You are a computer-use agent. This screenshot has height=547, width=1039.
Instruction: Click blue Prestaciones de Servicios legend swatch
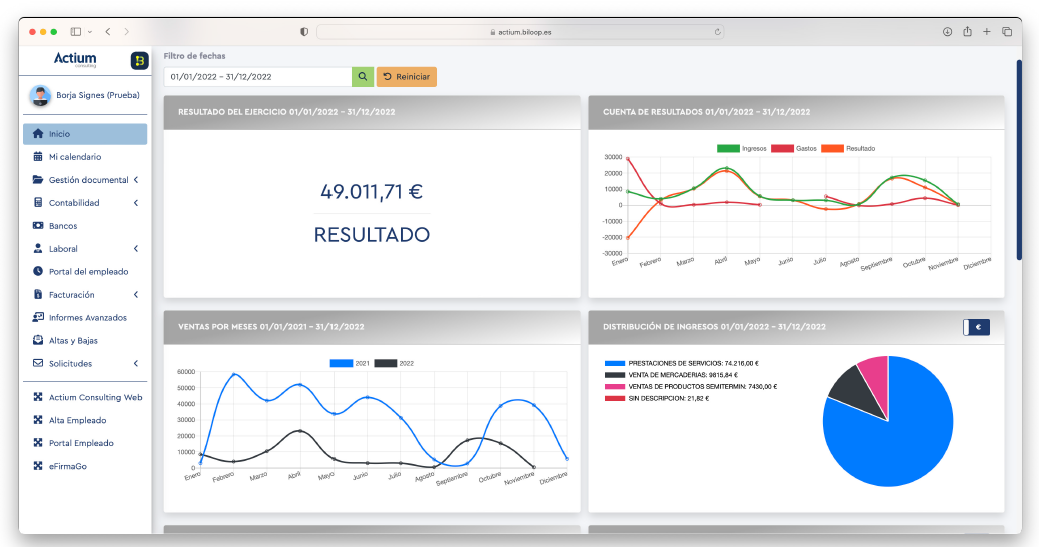(614, 364)
